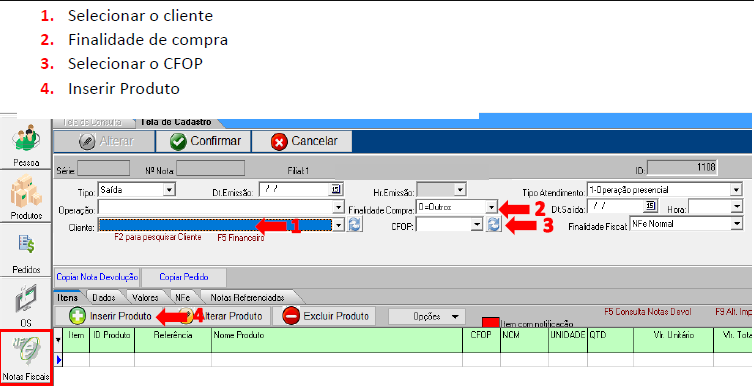Click the Nº Nota input field
Image resolution: width=754 pixels, height=390 pixels.
pos(210,168)
